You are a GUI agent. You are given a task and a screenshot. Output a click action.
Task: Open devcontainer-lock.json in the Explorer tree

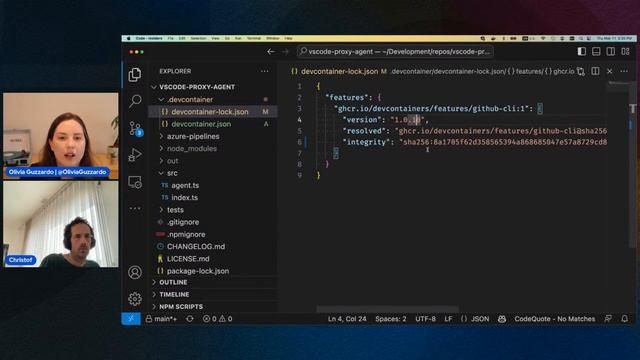click(x=209, y=112)
